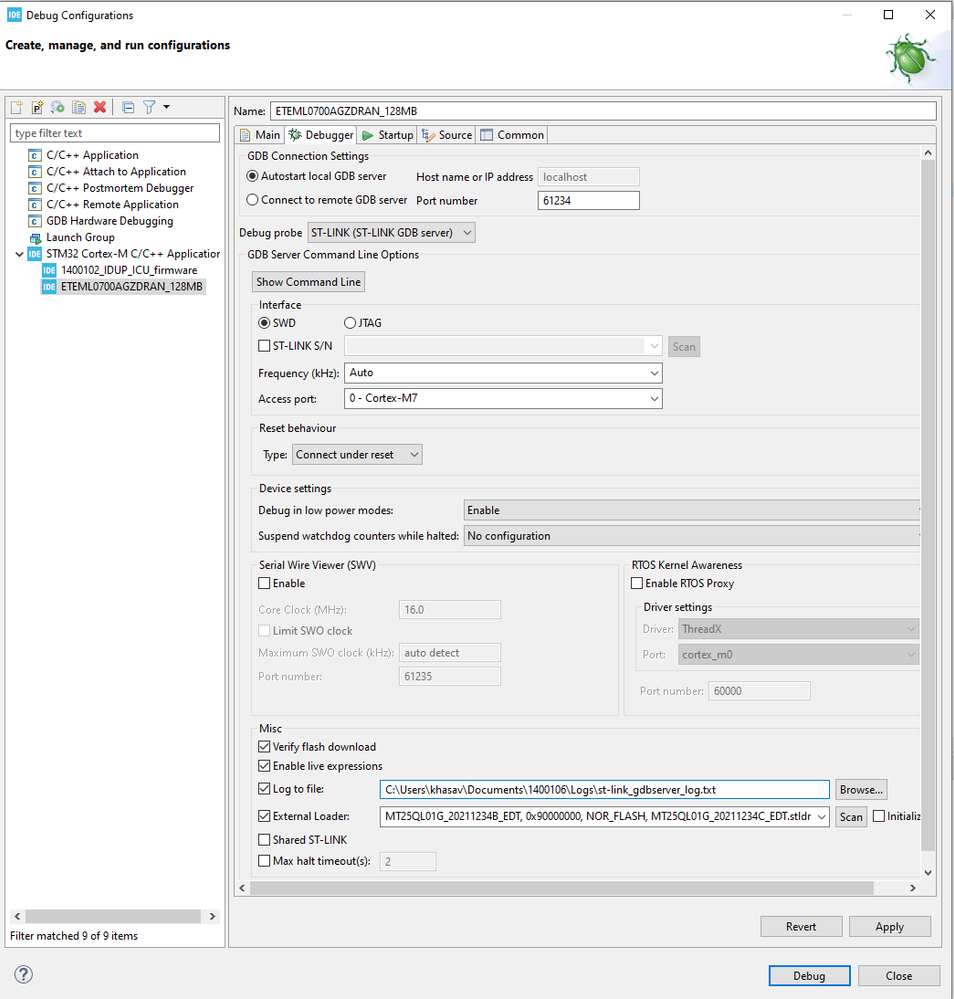This screenshot has height=999, width=954.
Task: Collapse all configurations in tree
Action: (128, 107)
